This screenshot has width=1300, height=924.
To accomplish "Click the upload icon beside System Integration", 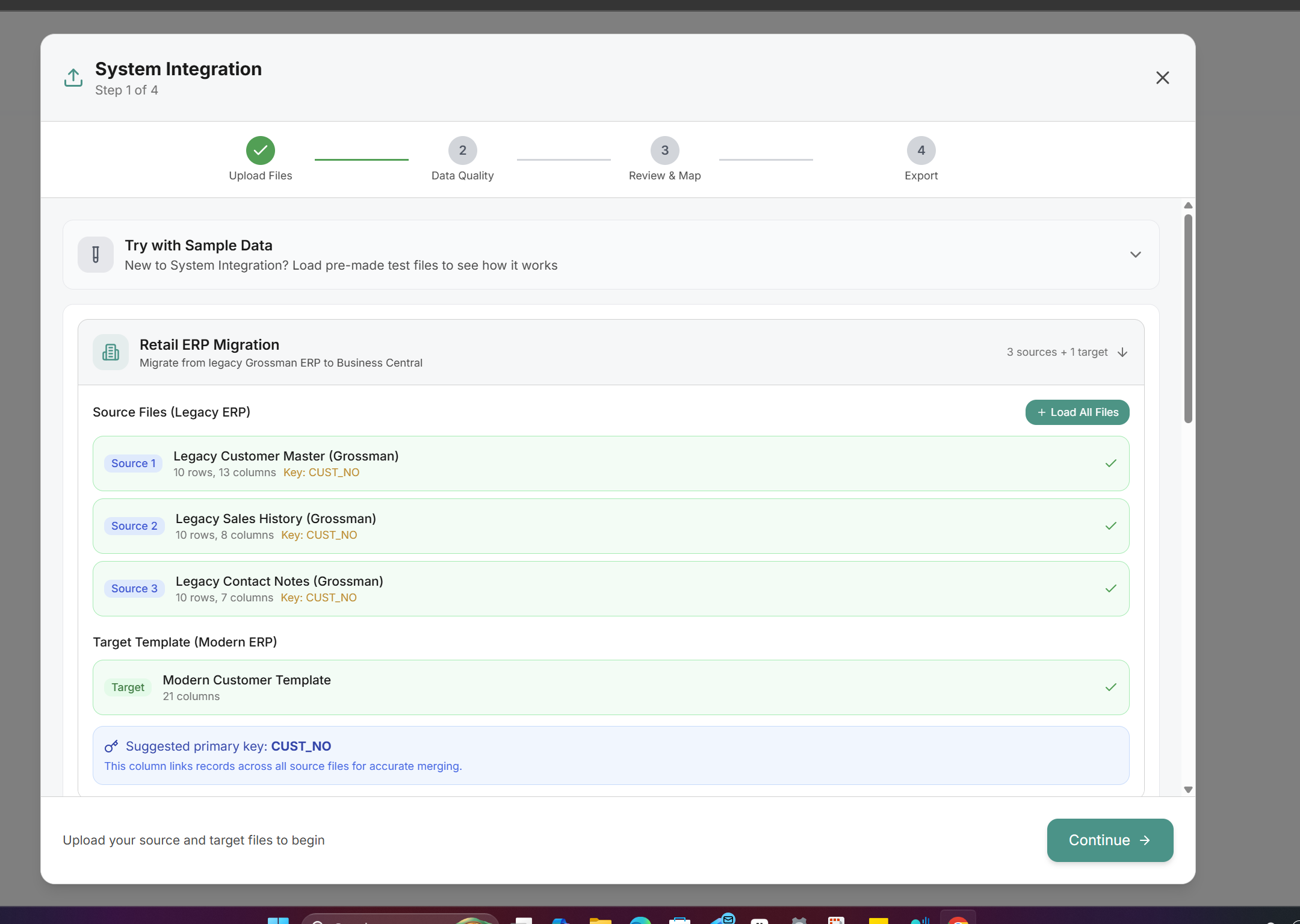I will coord(73,78).
